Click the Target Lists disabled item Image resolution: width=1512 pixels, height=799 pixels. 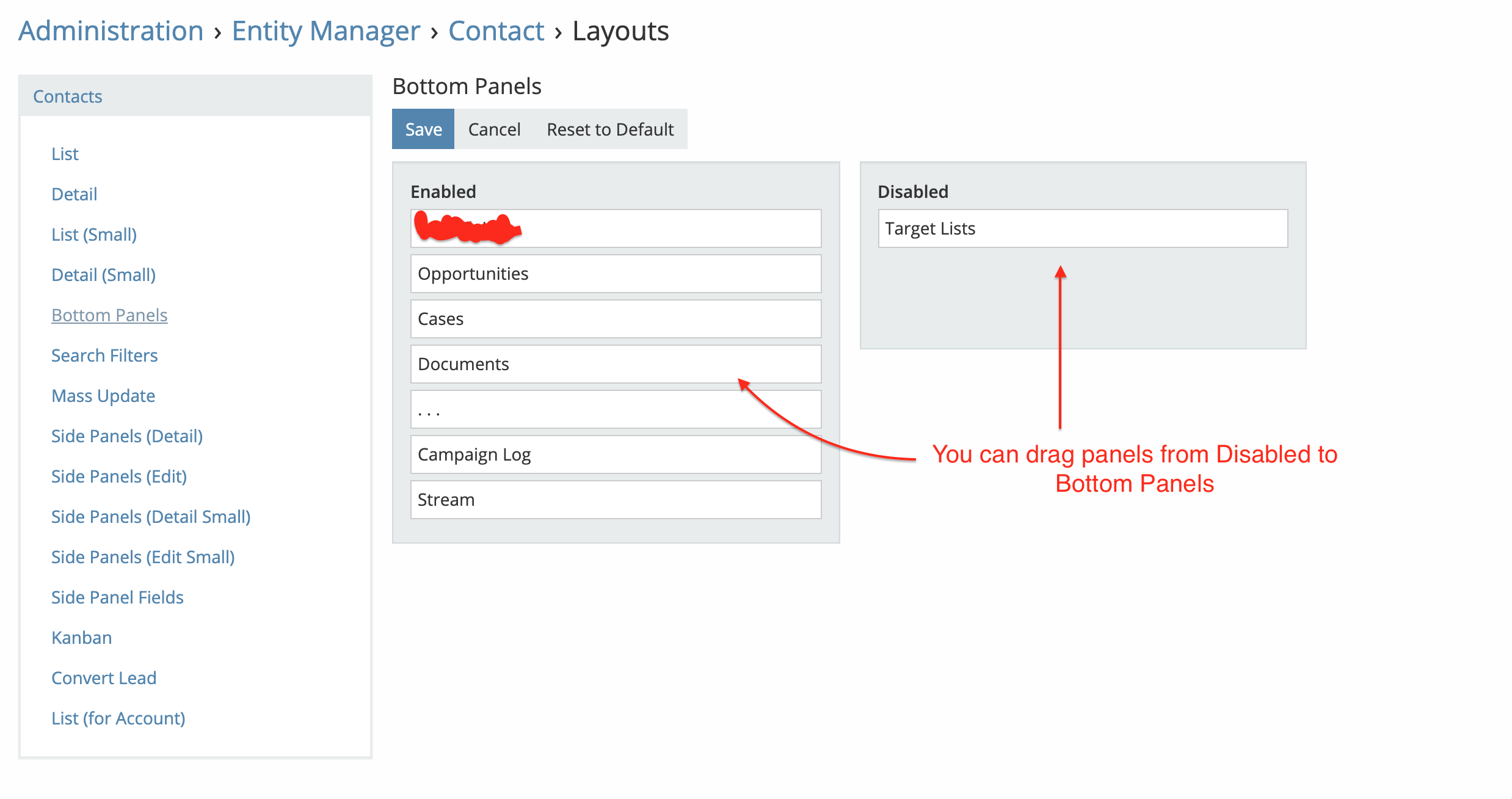pyautogui.click(x=1082, y=228)
